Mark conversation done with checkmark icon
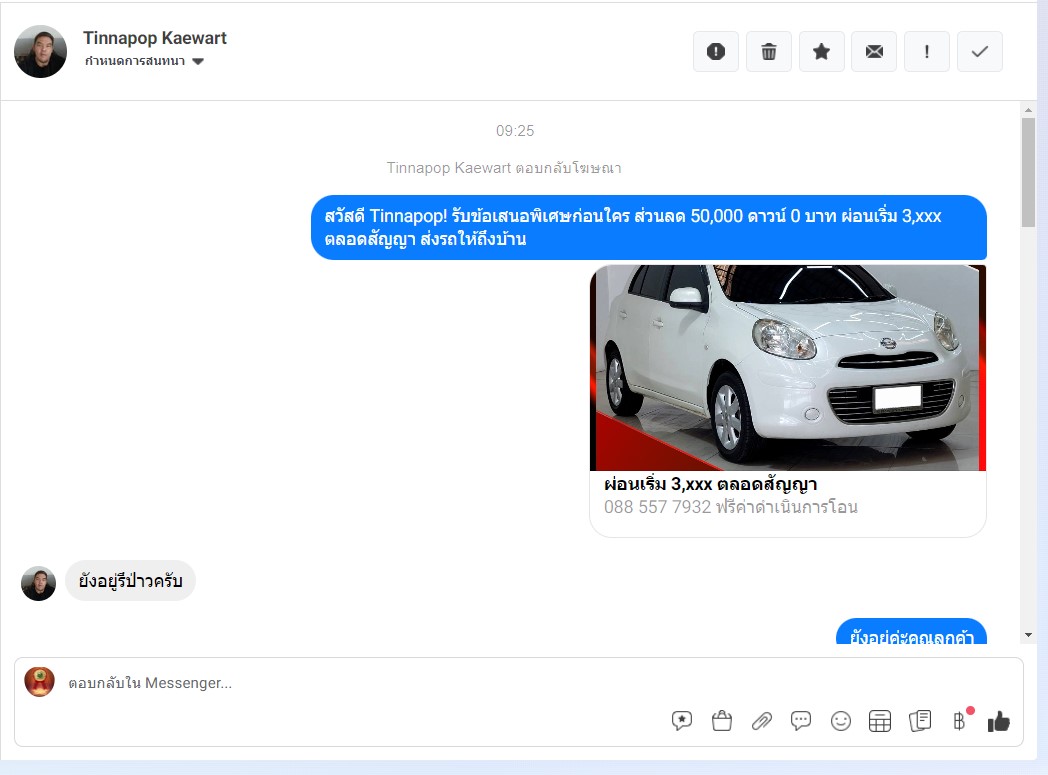This screenshot has height=775, width=1048. point(980,51)
